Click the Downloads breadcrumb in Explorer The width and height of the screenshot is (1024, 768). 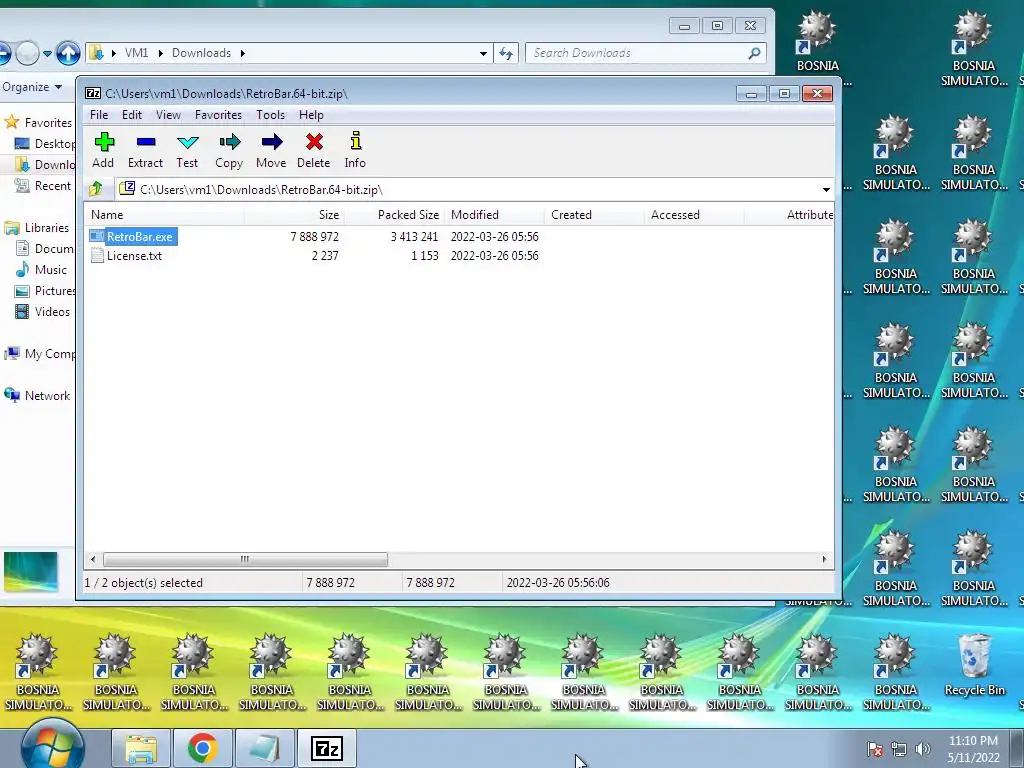202,54
